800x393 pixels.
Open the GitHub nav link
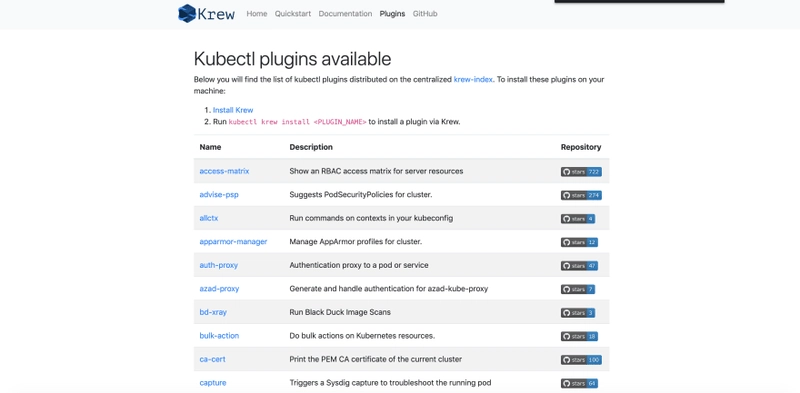pyautogui.click(x=425, y=14)
